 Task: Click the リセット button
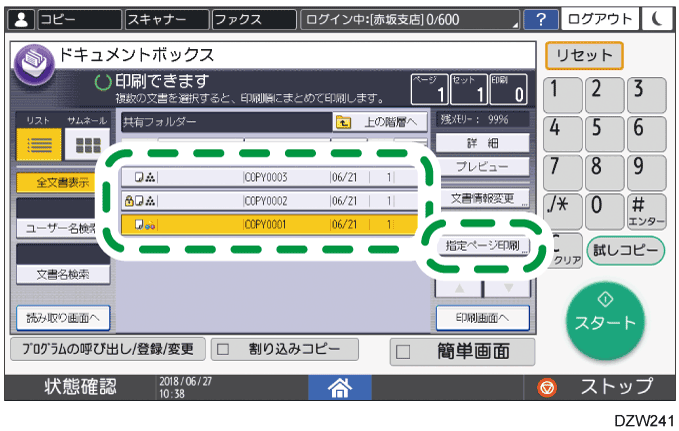[584, 55]
